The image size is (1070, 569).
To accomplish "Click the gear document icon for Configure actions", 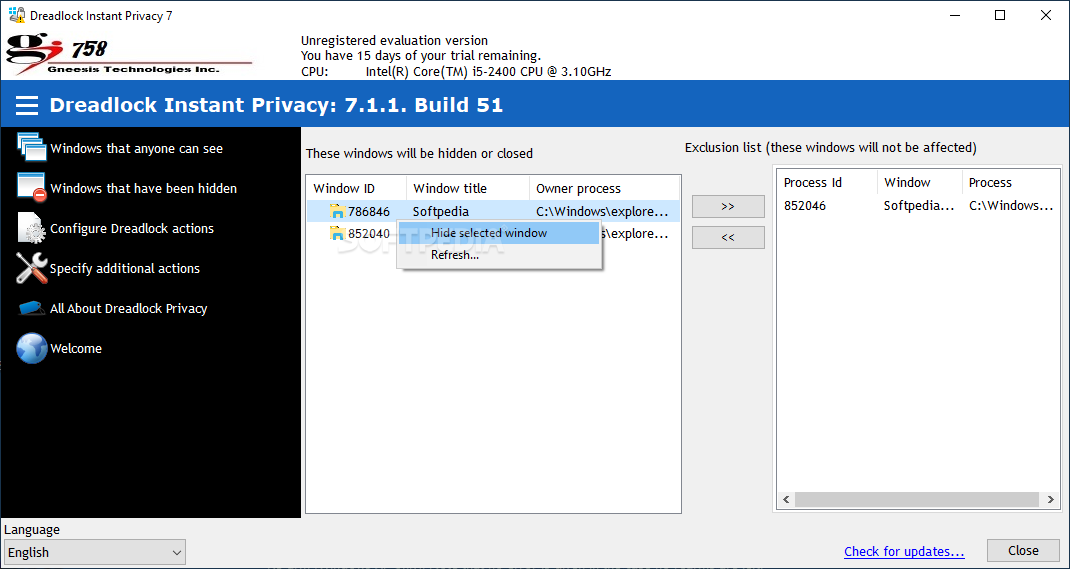I will click(31, 228).
